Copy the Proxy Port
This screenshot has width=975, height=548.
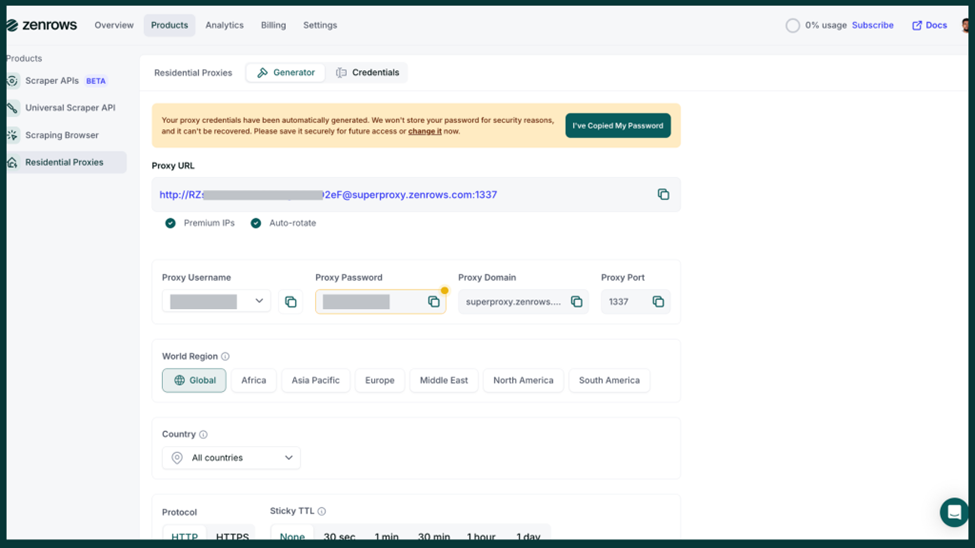(658, 302)
